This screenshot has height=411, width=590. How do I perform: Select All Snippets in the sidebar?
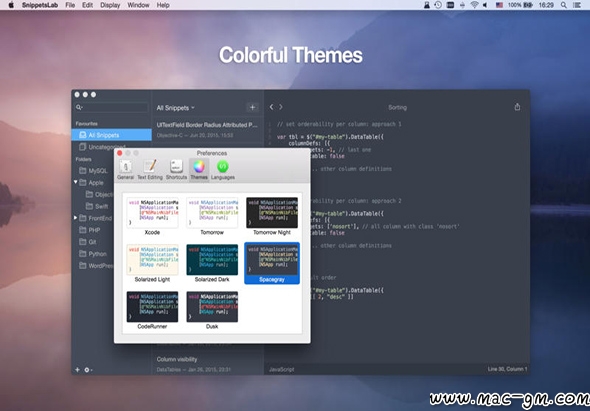111,135
